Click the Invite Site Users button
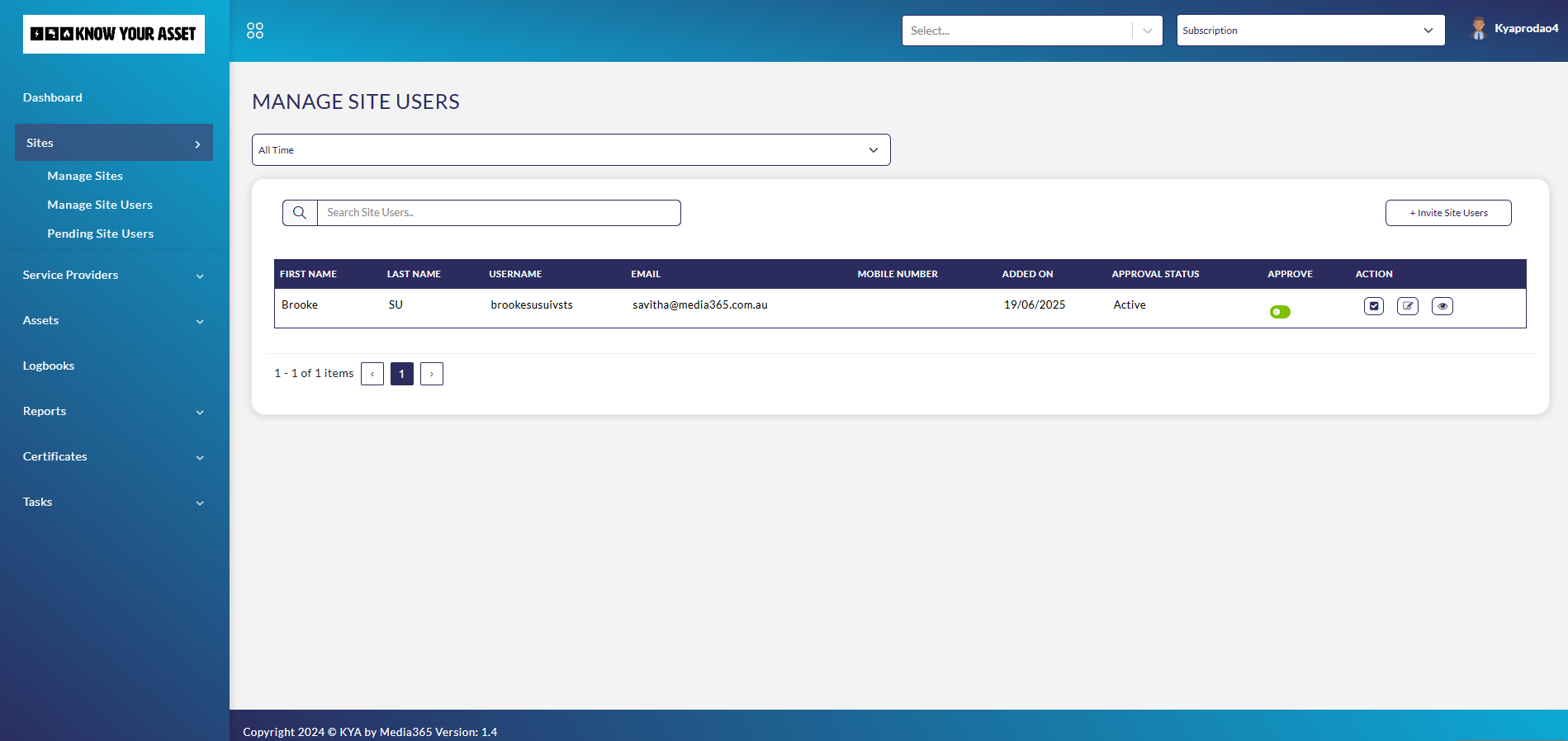Viewport: 1568px width, 741px height. [1448, 213]
